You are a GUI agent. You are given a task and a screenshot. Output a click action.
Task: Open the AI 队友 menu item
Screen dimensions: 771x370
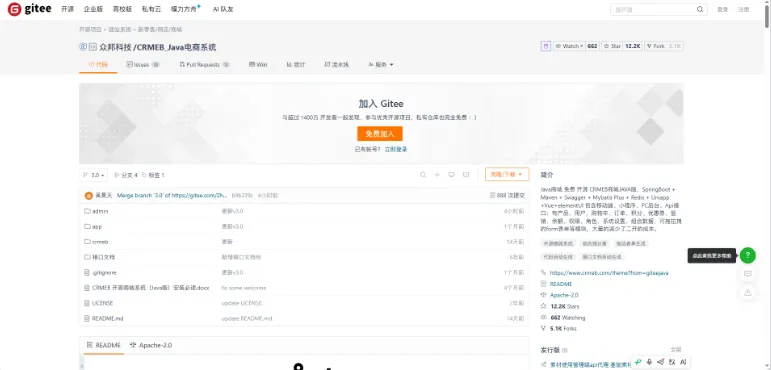223,9
